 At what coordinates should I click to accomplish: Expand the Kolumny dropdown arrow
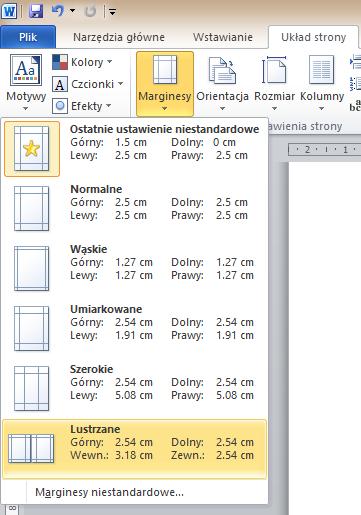pyautogui.click(x=322, y=109)
